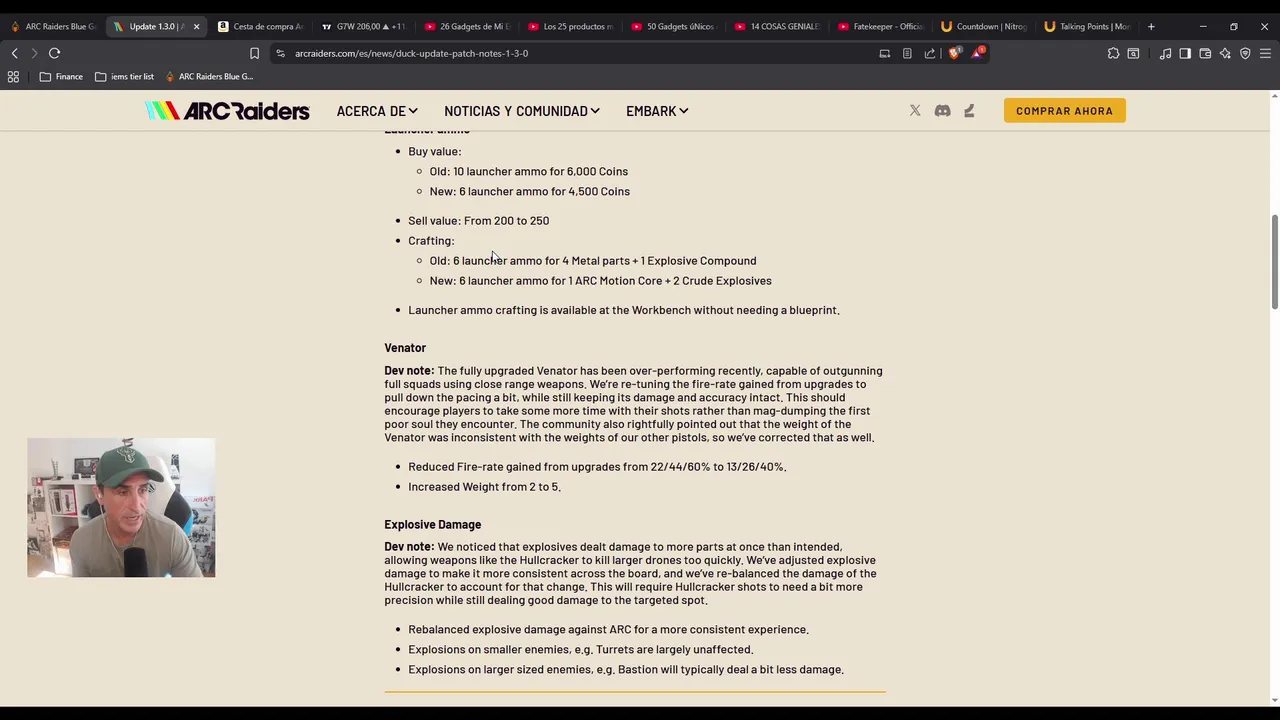
Task: Open the Leo AI sparkle icon
Action: 1225,53
